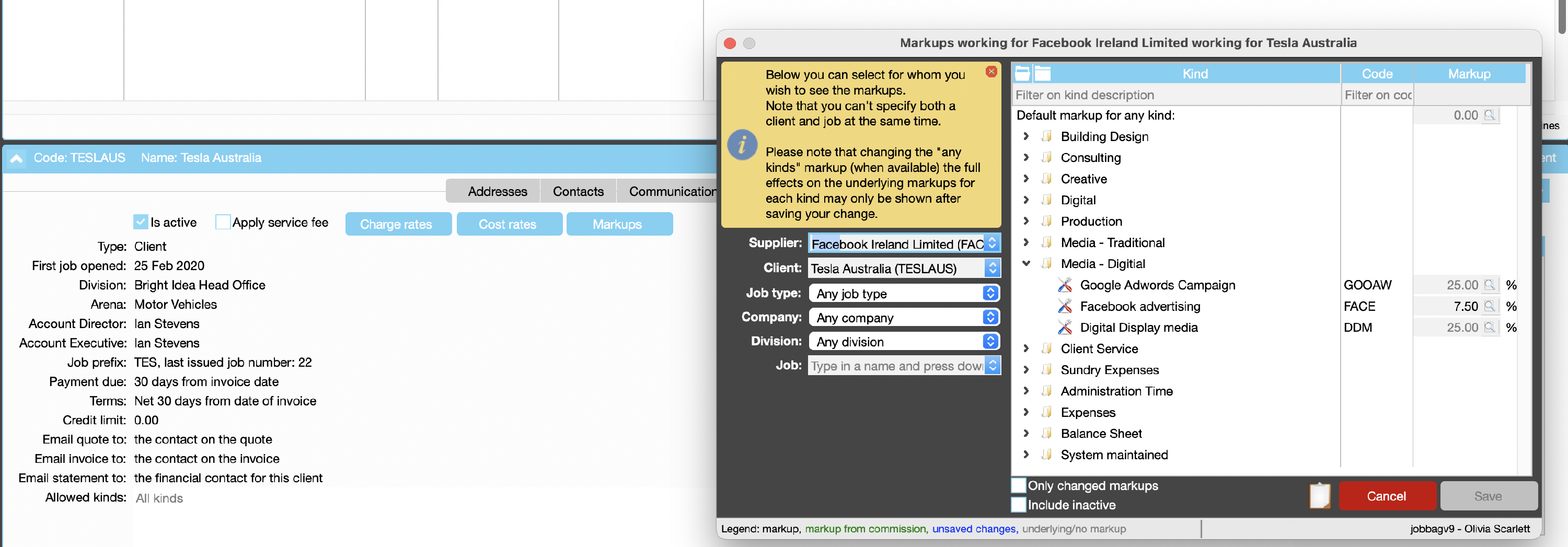Click the Filter on code field
This screenshot has height=547, width=1568.
point(1377,95)
